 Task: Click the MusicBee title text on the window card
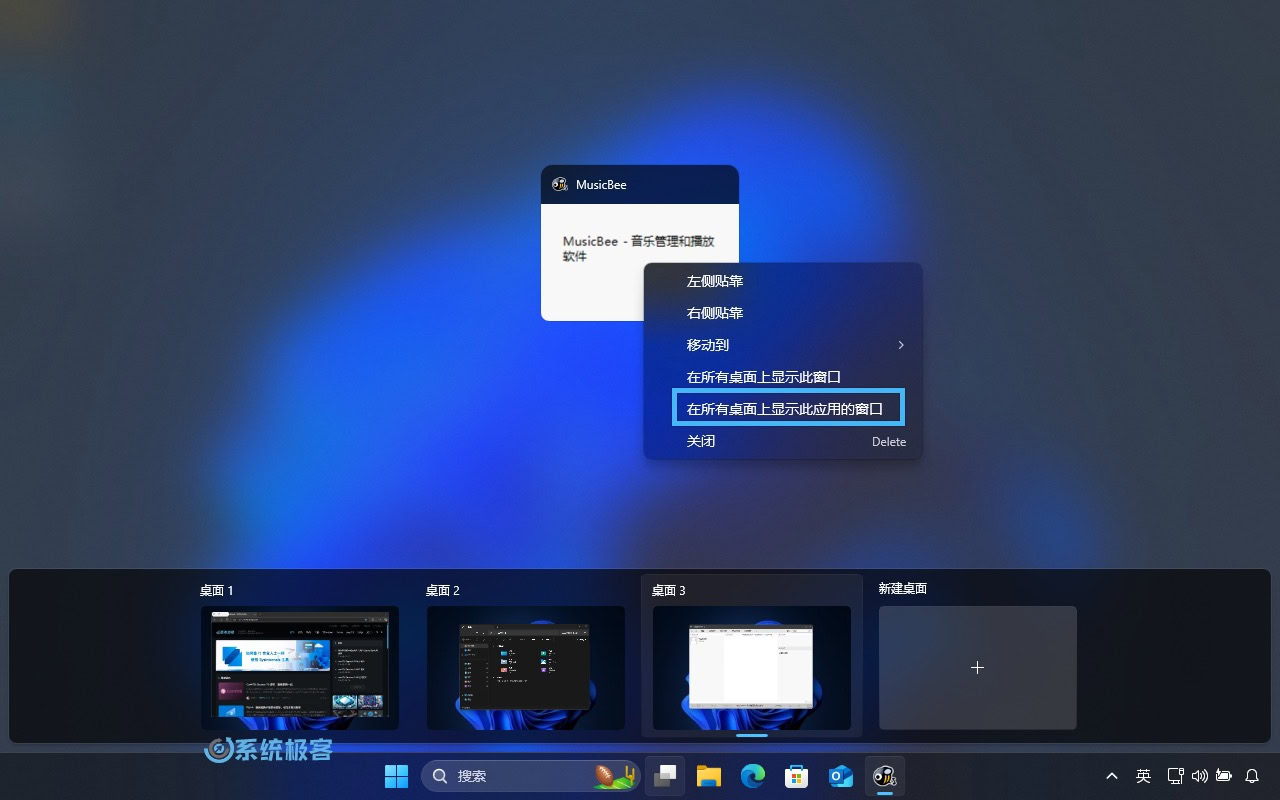point(601,185)
